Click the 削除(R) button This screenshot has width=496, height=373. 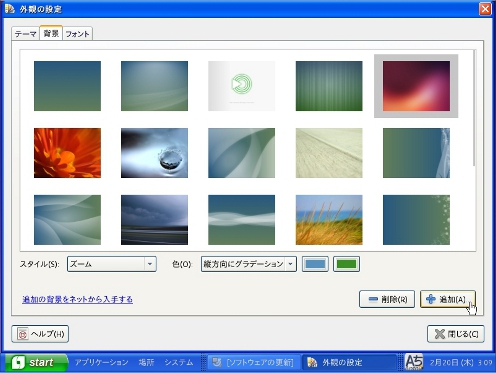point(387,299)
